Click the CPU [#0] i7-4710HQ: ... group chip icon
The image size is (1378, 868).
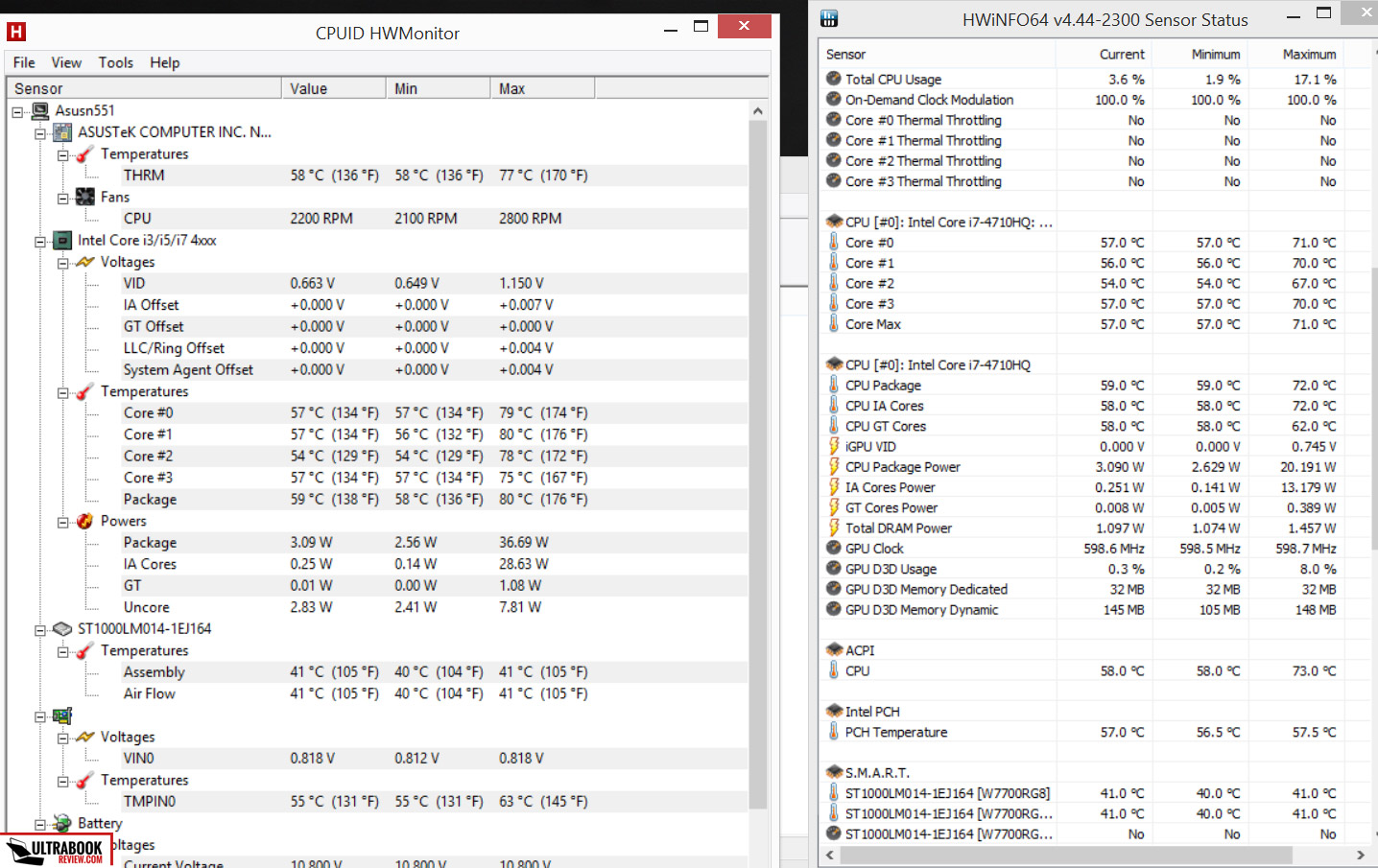[834, 222]
